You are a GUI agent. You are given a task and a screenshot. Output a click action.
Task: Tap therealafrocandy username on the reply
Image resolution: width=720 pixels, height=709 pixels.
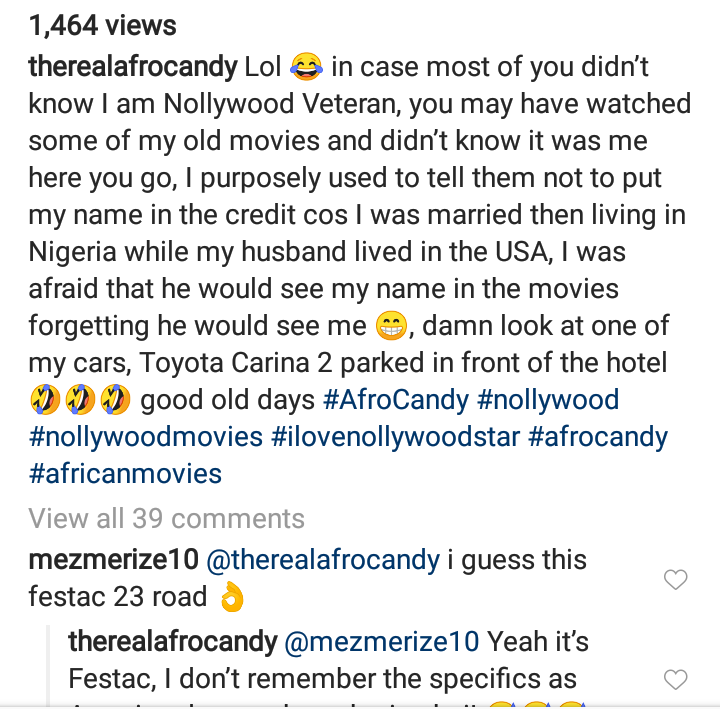click(172, 641)
